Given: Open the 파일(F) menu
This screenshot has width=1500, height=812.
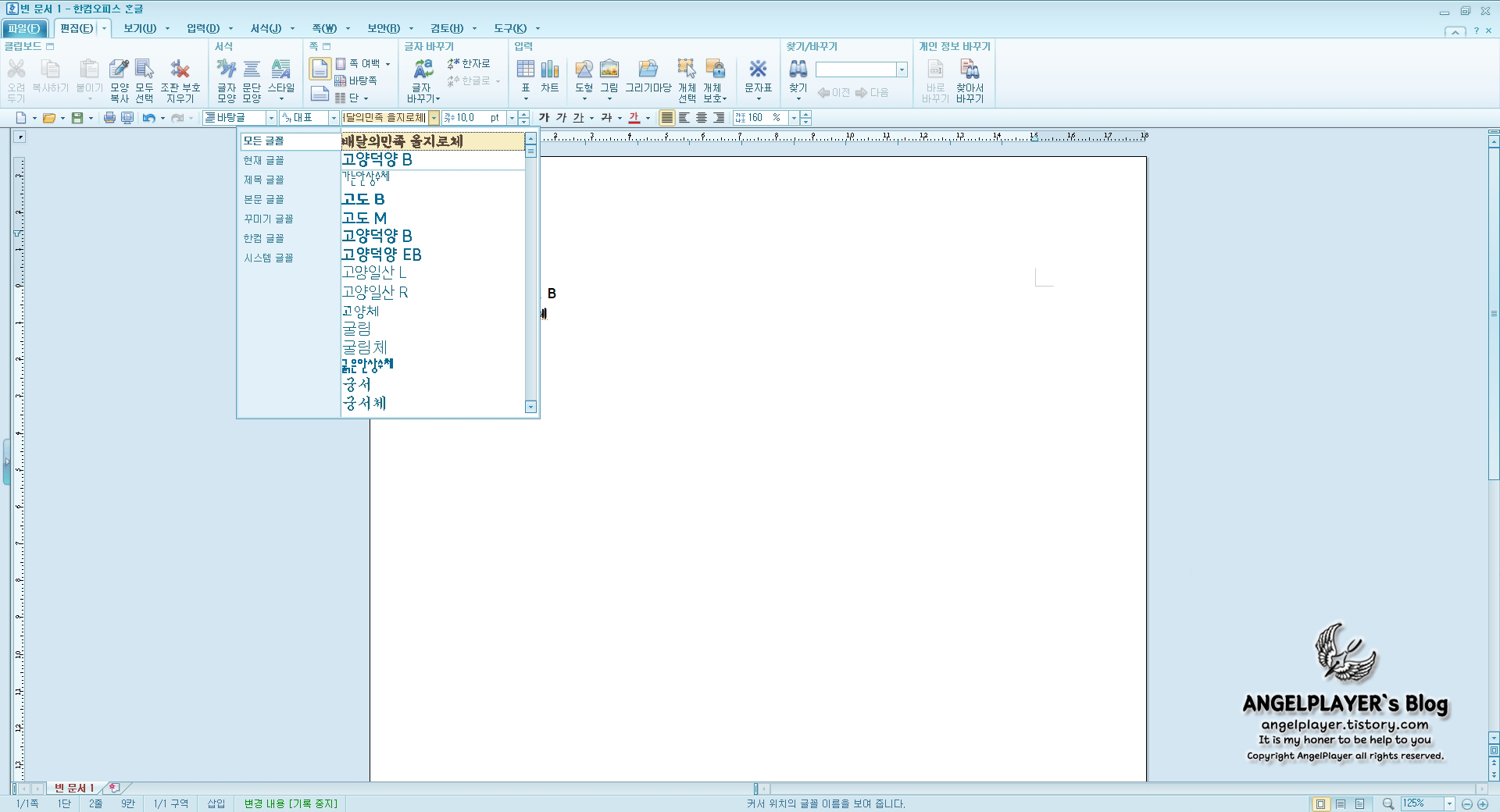Looking at the screenshot, I should click(x=24, y=28).
